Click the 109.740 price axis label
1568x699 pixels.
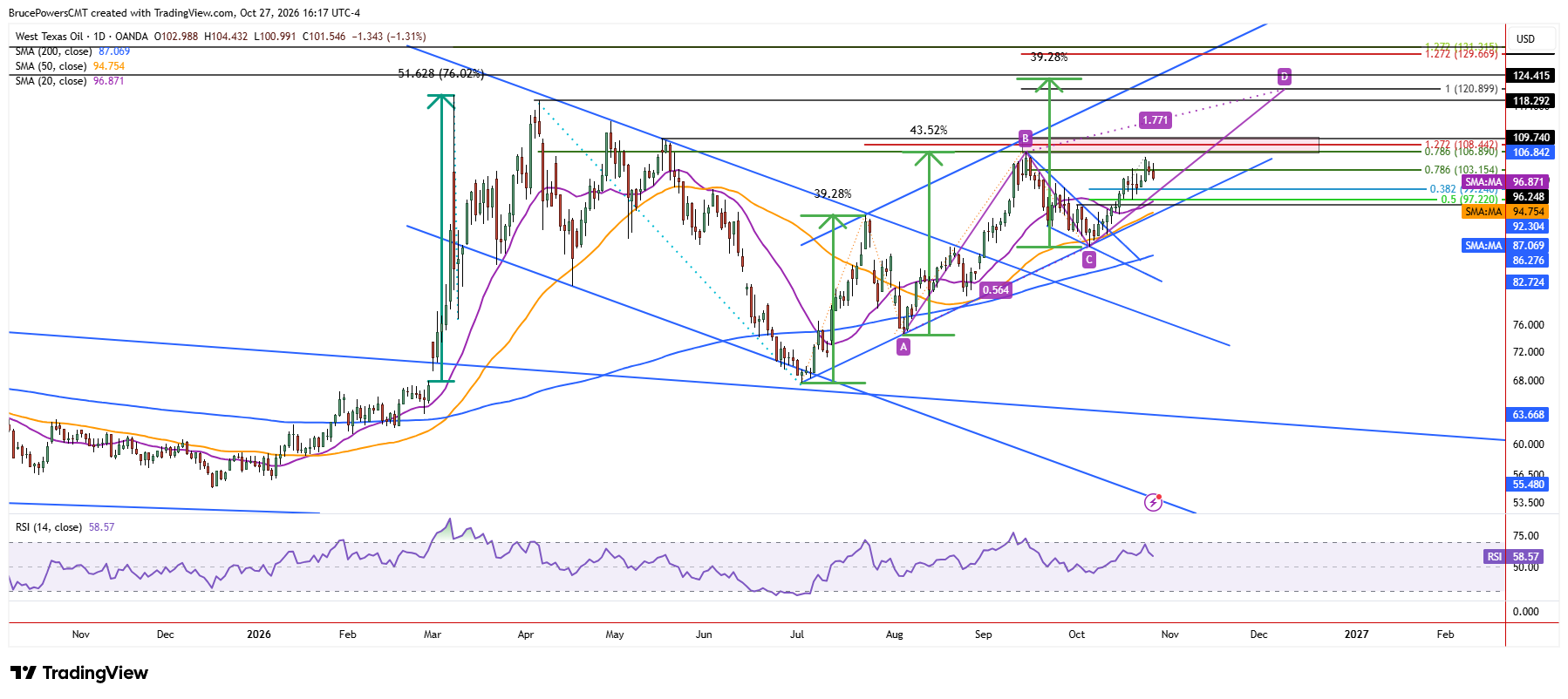coord(1531,138)
